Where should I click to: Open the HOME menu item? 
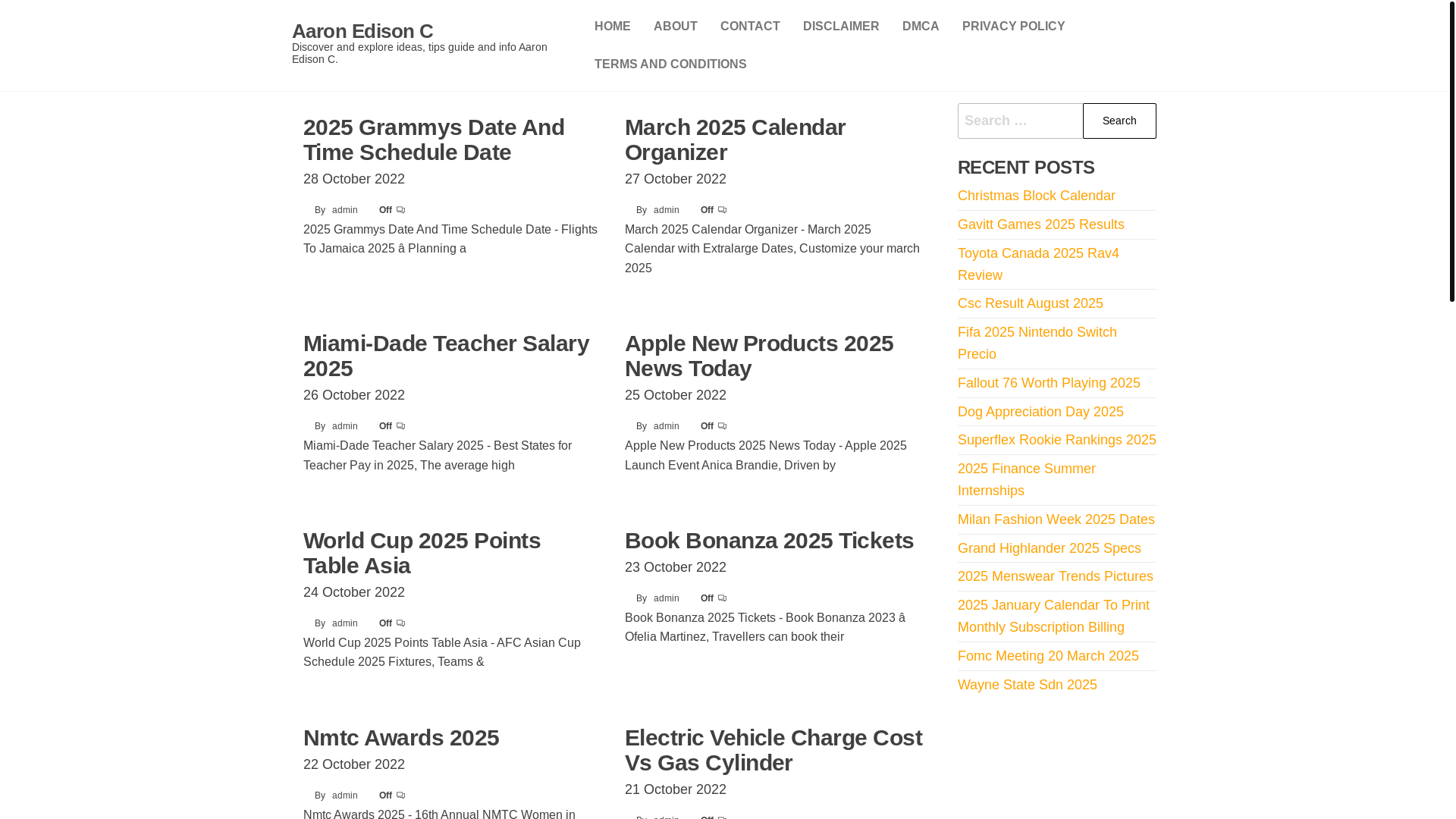612,27
